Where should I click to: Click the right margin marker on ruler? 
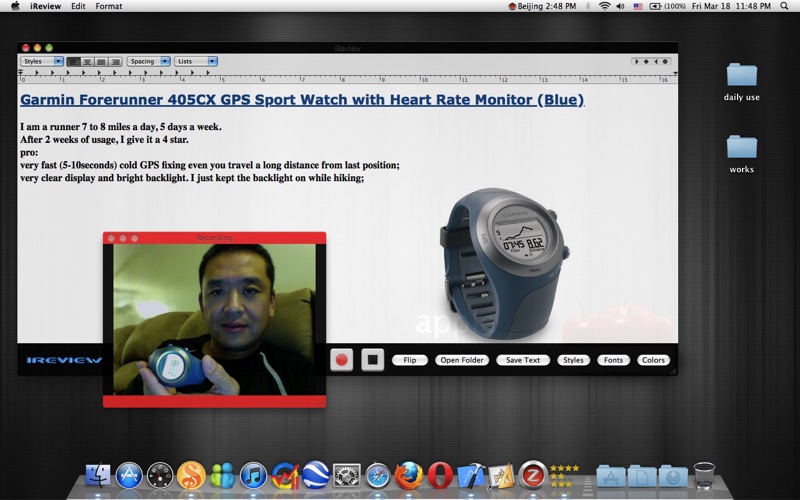[675, 74]
